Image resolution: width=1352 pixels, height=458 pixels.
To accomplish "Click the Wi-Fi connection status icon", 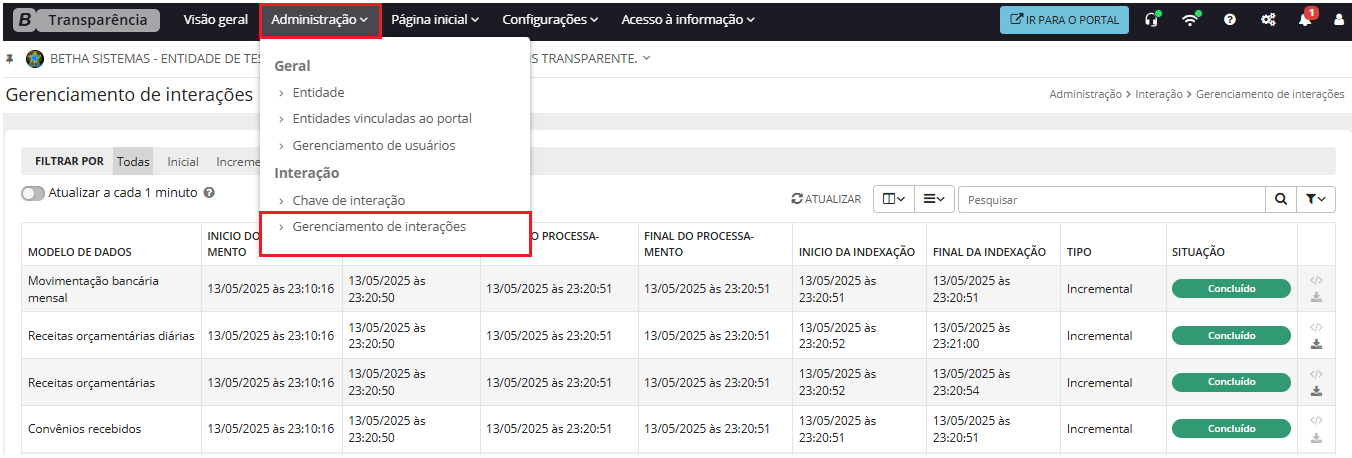I will pyautogui.click(x=1190, y=20).
